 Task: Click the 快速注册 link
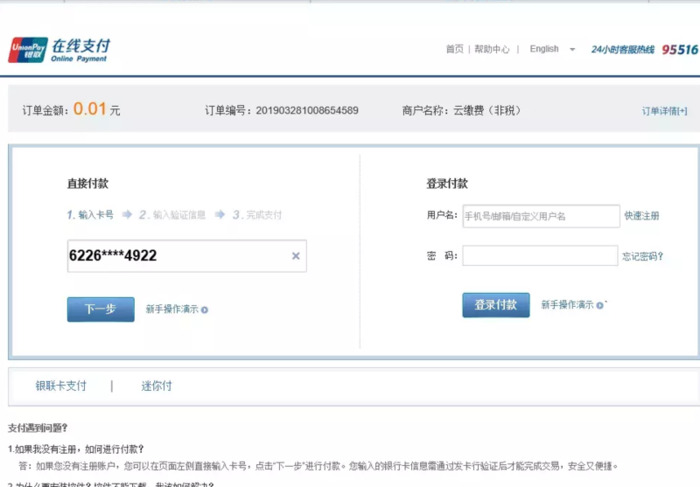[642, 216]
